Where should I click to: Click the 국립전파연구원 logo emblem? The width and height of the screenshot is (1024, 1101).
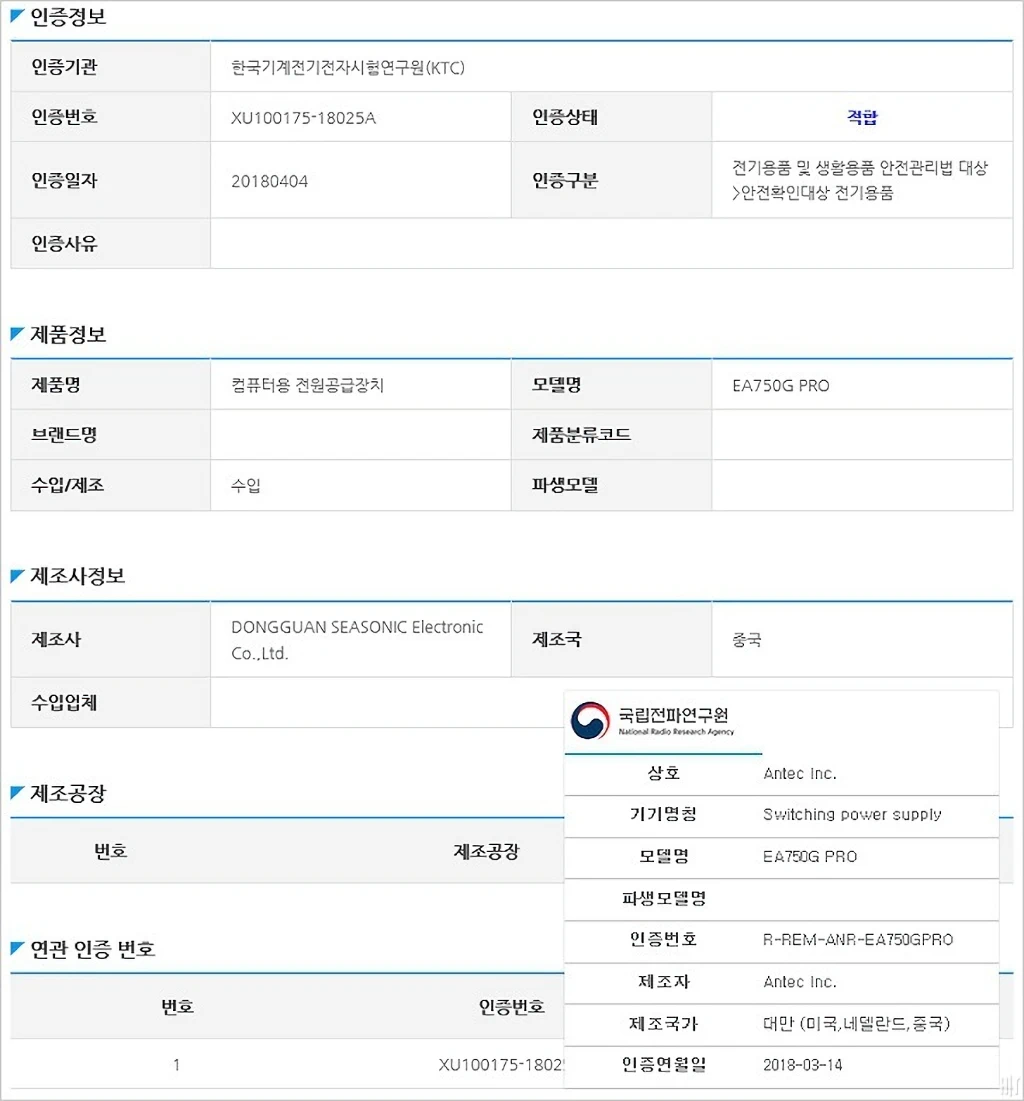click(x=590, y=721)
